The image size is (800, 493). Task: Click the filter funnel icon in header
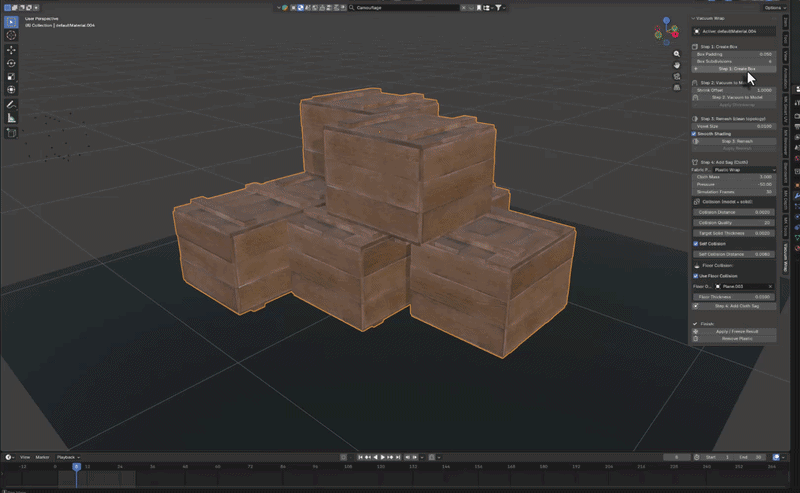click(x=498, y=8)
